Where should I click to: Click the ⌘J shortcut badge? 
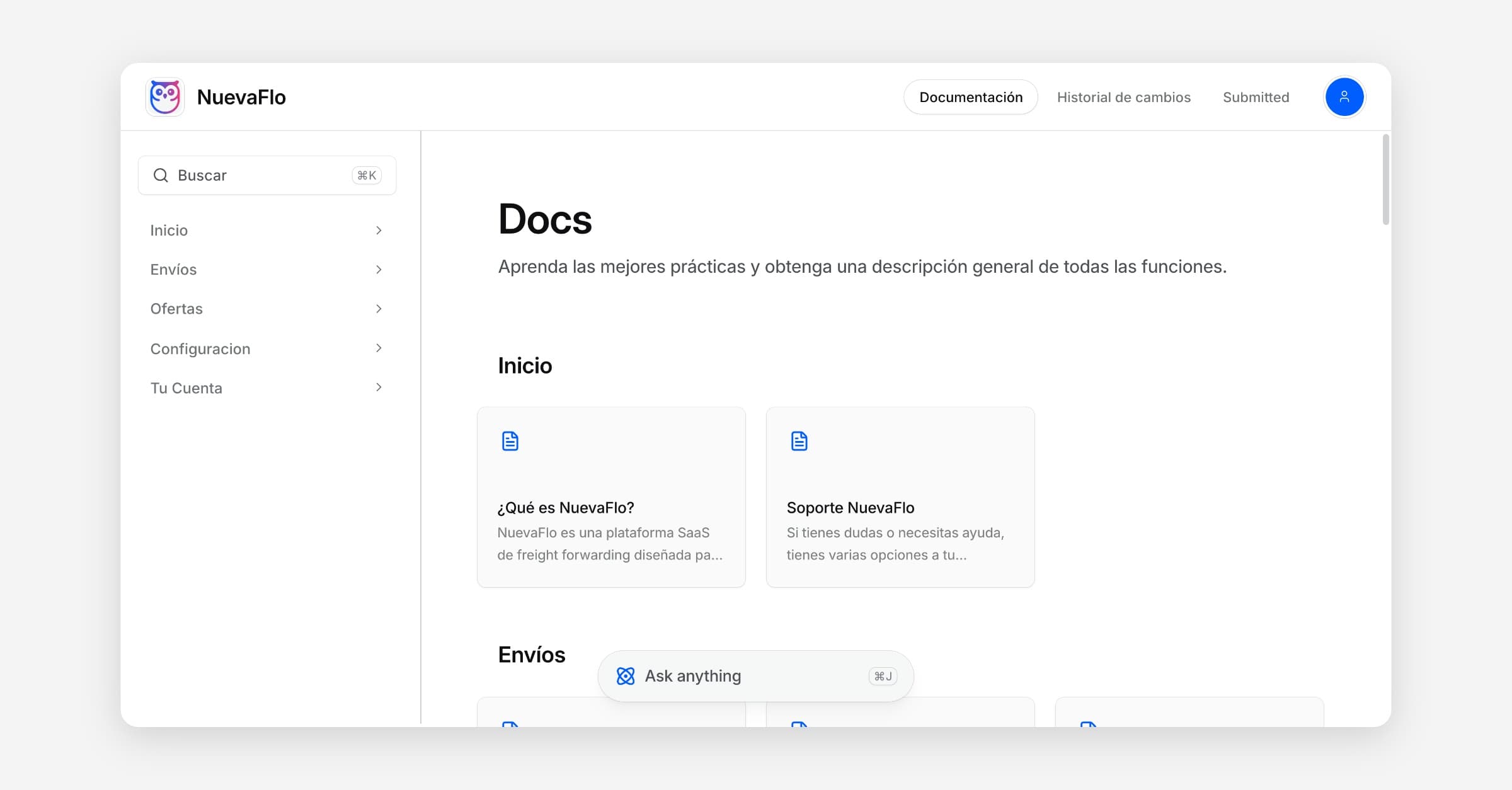tap(883, 676)
